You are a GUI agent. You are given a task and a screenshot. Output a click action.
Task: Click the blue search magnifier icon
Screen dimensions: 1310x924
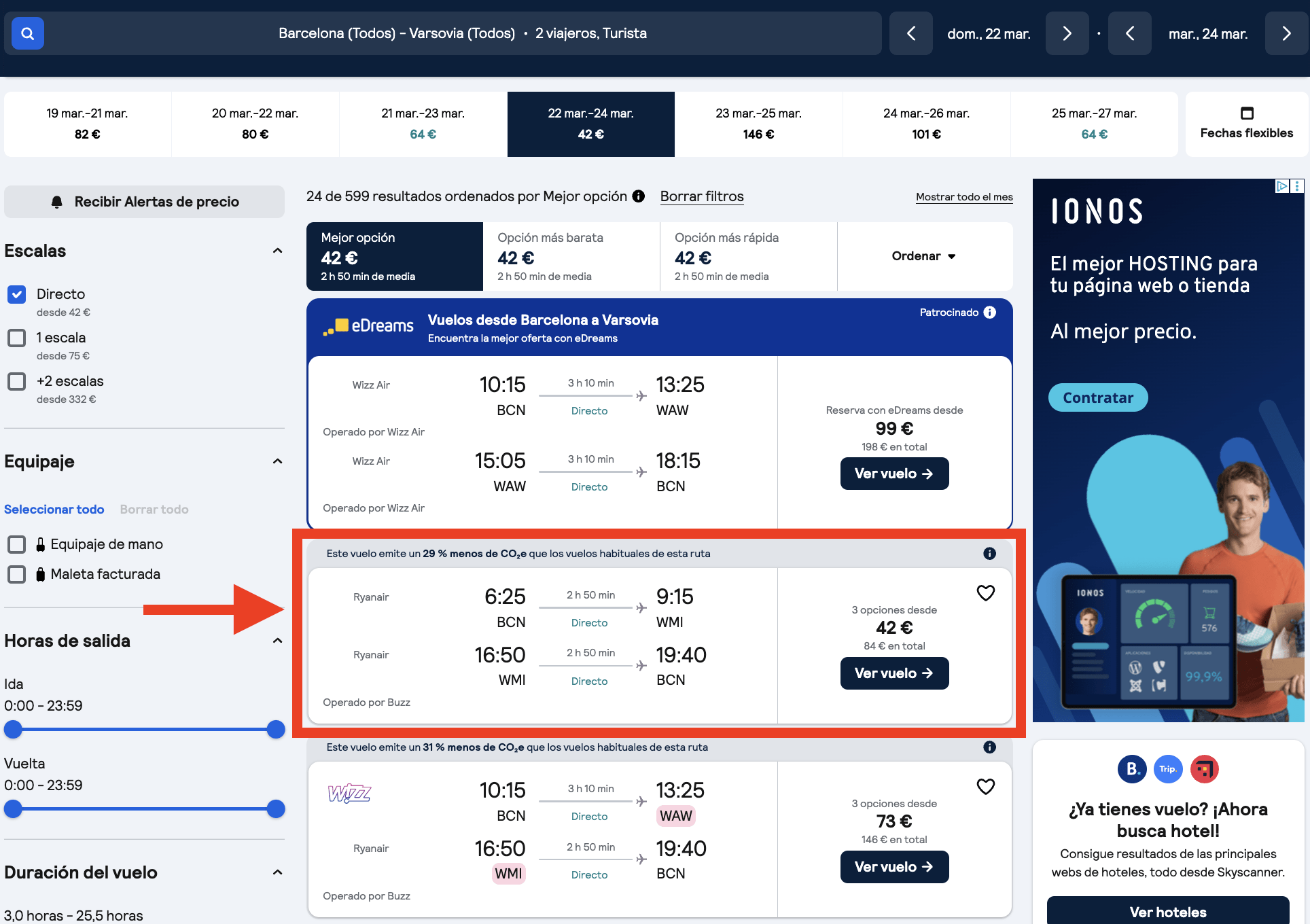coord(27,33)
